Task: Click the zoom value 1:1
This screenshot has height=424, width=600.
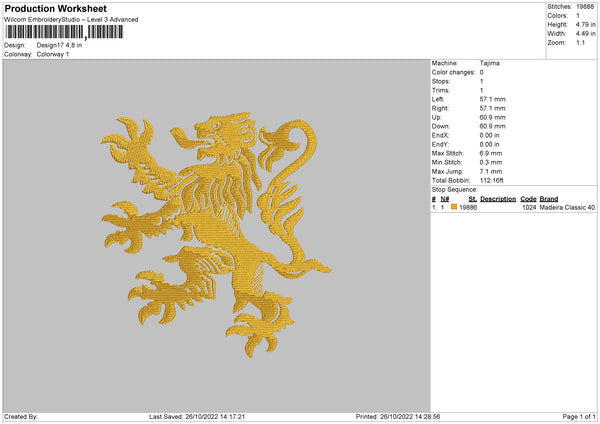Action: pyautogui.click(x=580, y=42)
